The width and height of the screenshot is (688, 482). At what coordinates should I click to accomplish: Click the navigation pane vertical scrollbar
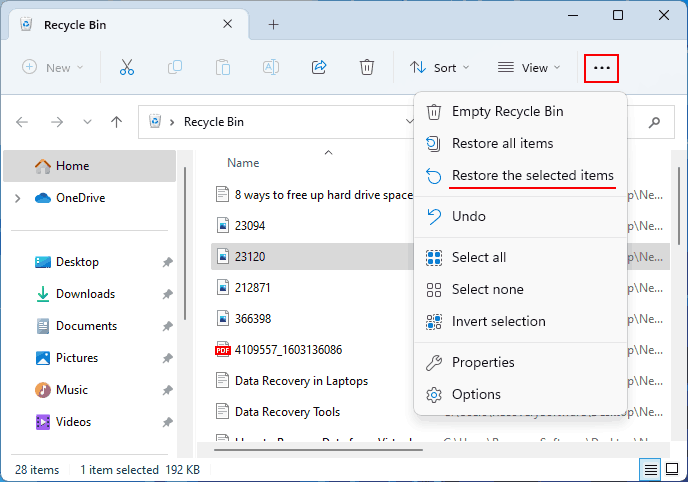tap(185, 243)
